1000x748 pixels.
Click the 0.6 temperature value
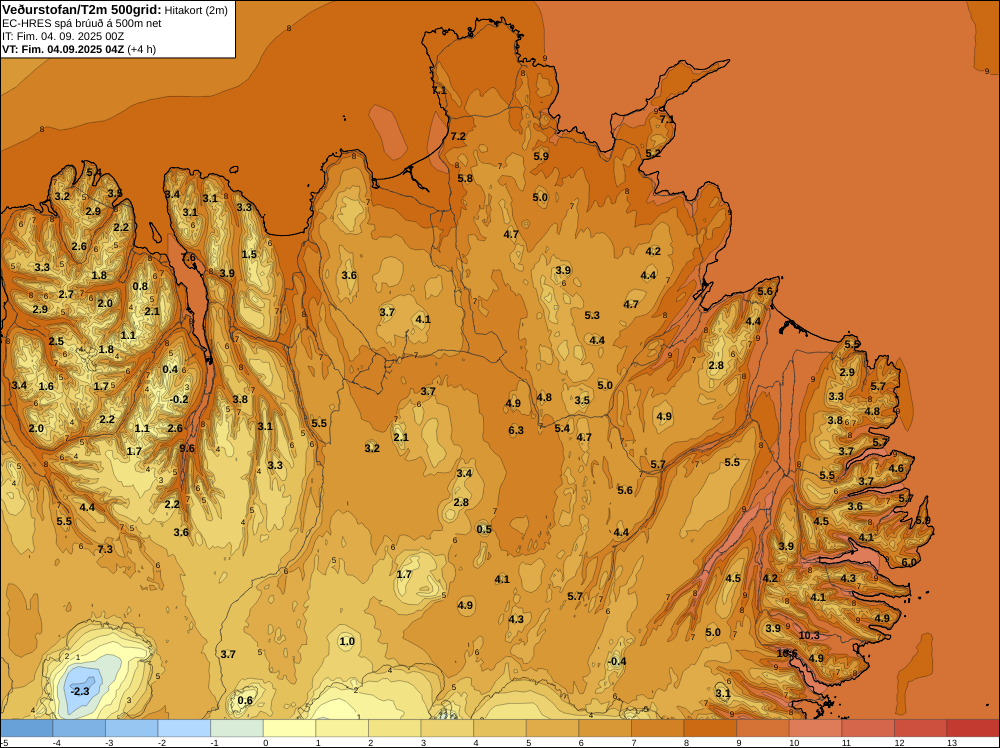tap(245, 701)
